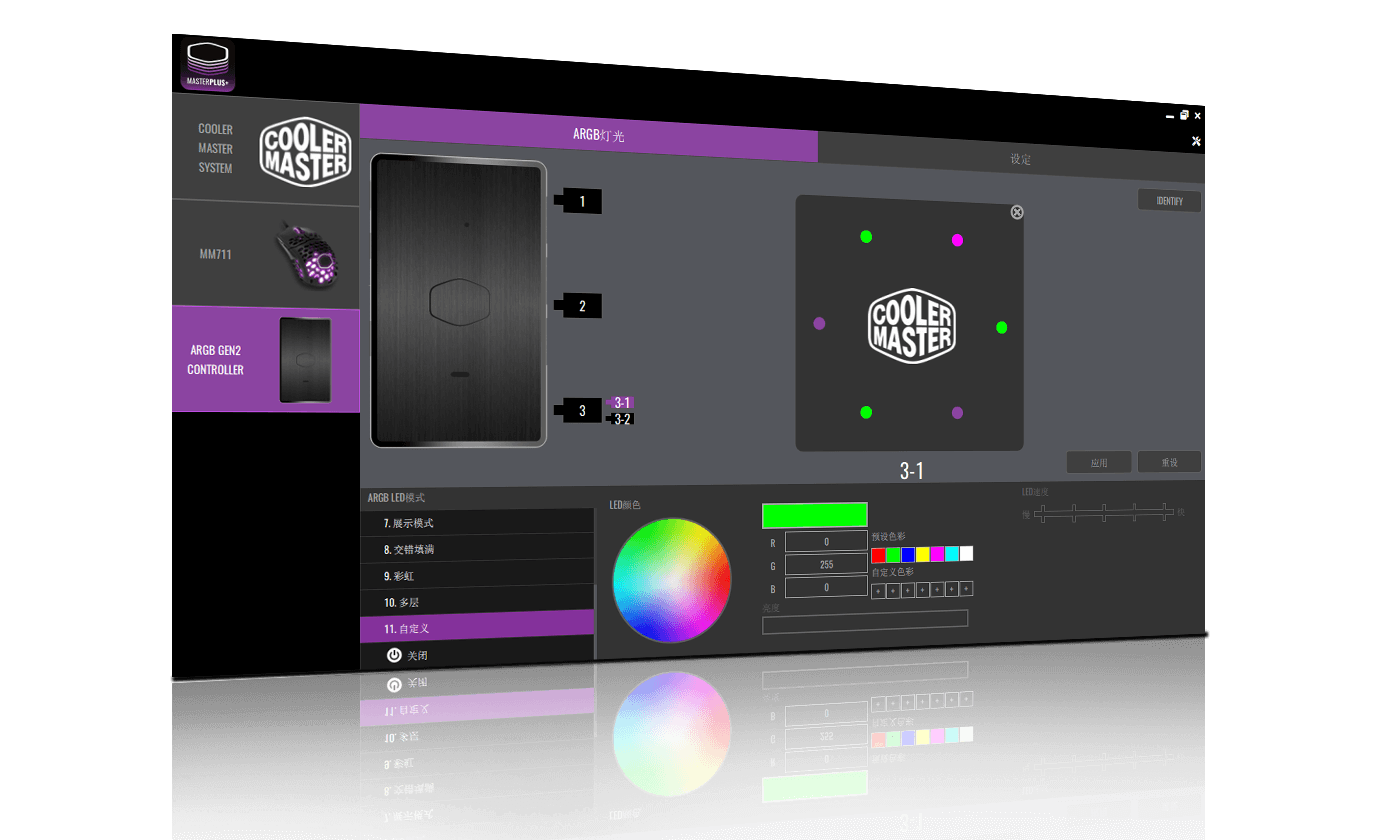Screen dimensions: 1400x840
Task: Add color to first custom color slot
Action: tap(878, 590)
